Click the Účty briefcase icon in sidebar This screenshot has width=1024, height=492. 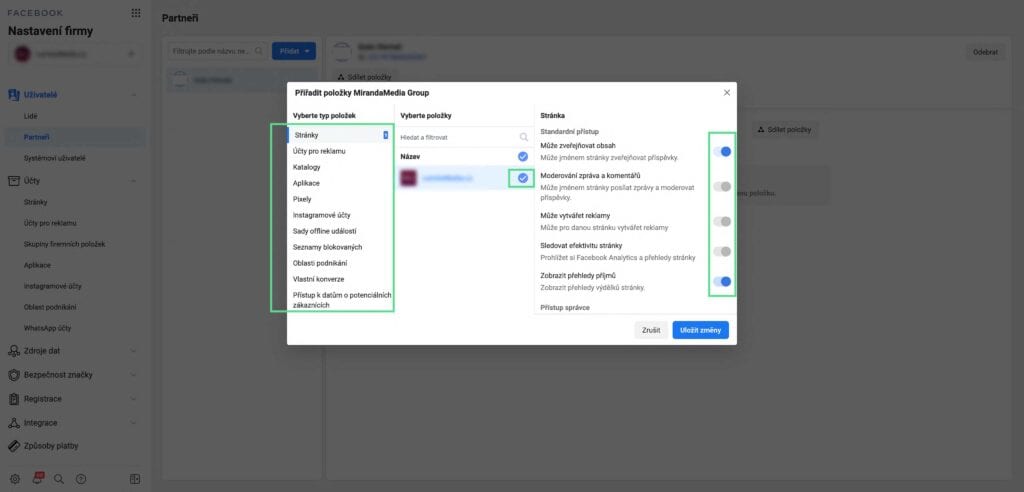pos(14,181)
